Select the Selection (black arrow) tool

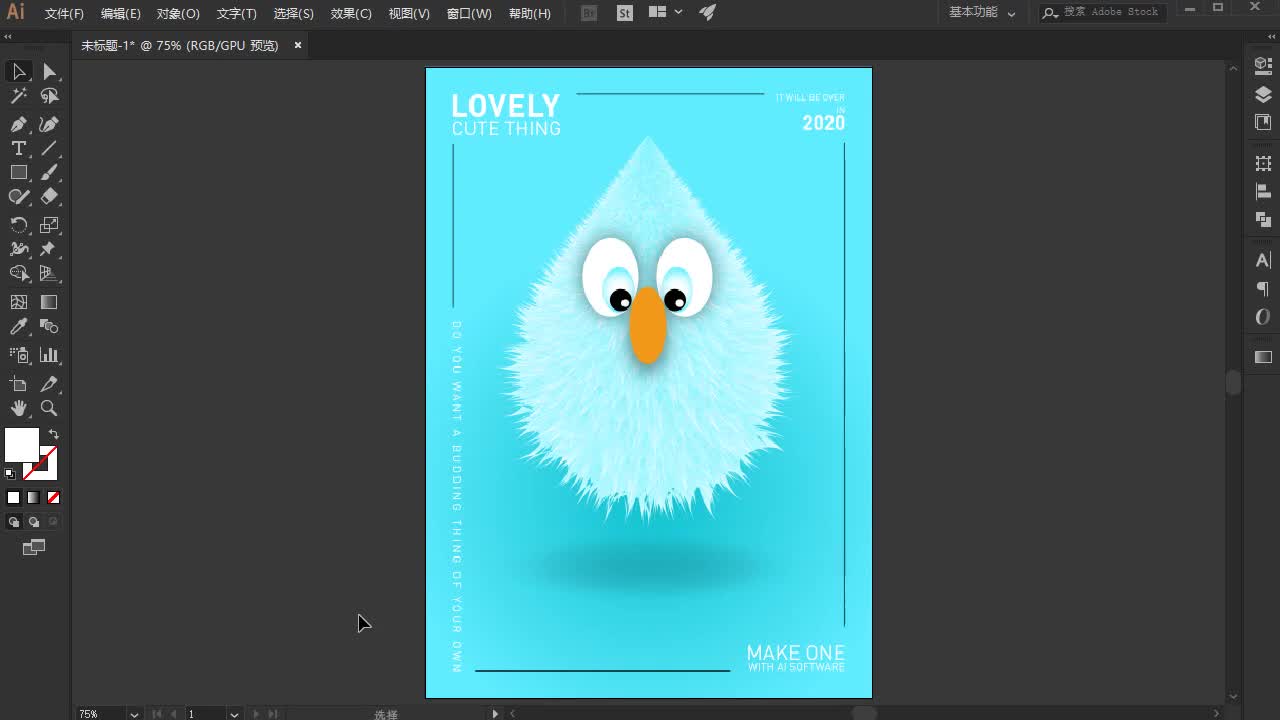(19, 71)
